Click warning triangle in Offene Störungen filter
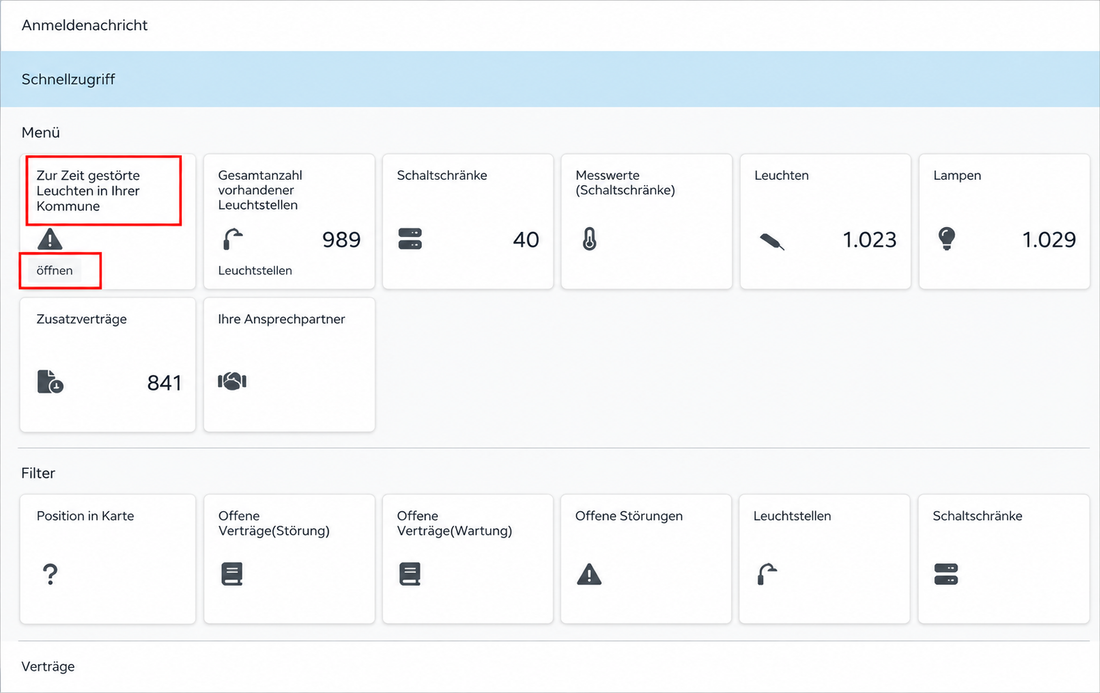 click(x=589, y=574)
